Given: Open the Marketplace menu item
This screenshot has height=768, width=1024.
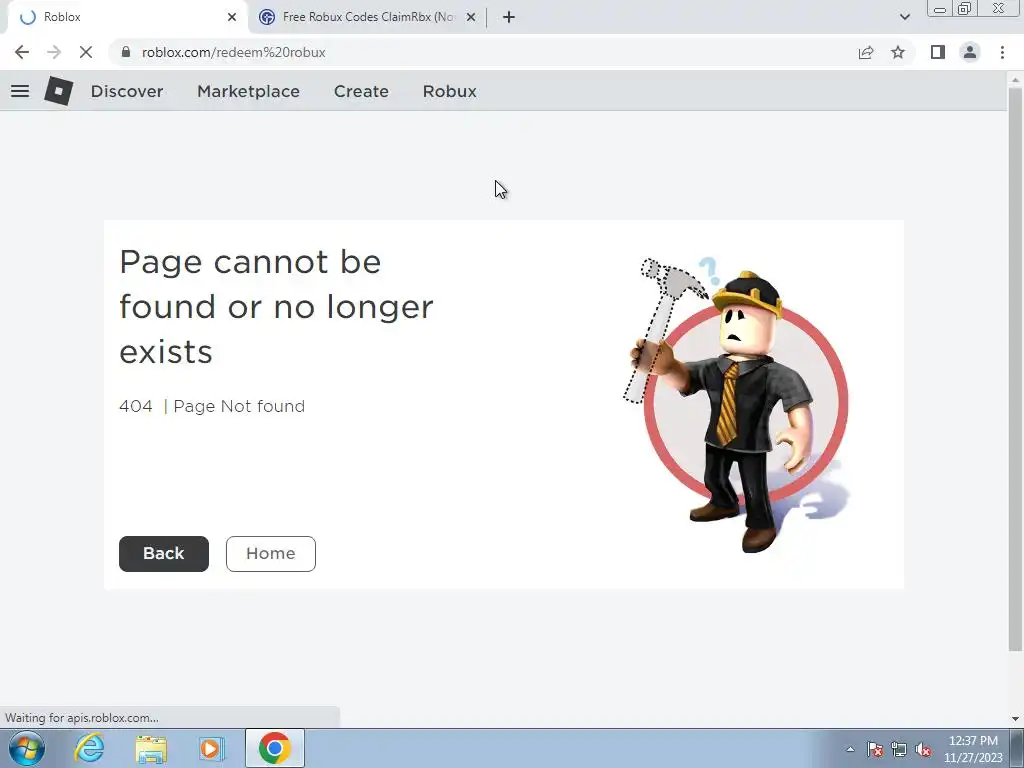Looking at the screenshot, I should pos(248,91).
